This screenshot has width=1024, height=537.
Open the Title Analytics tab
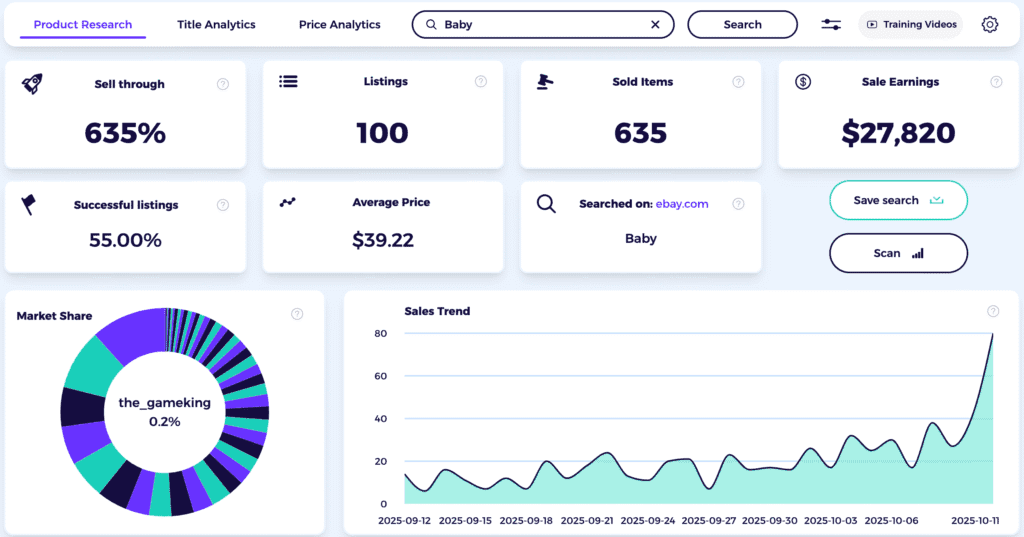click(216, 24)
